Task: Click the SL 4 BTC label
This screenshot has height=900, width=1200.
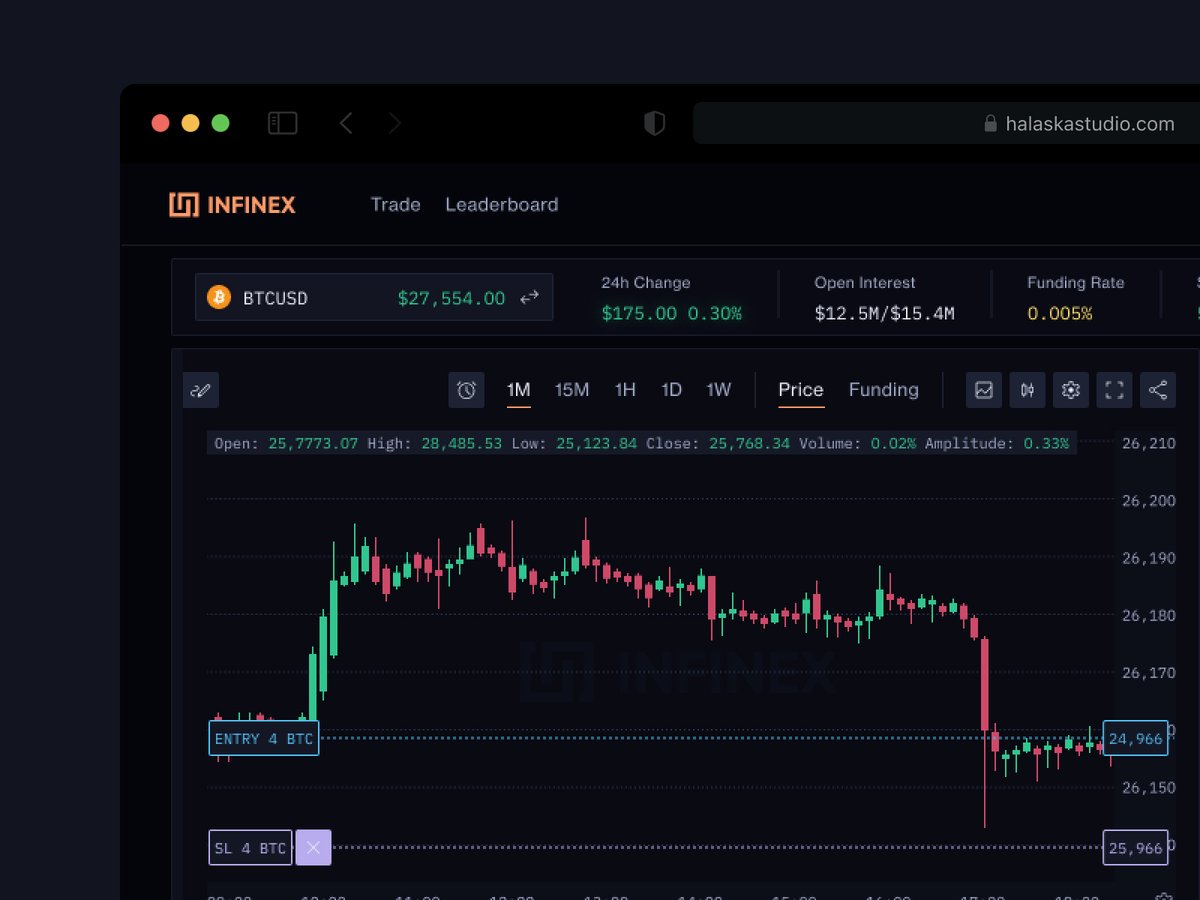Action: 250,848
